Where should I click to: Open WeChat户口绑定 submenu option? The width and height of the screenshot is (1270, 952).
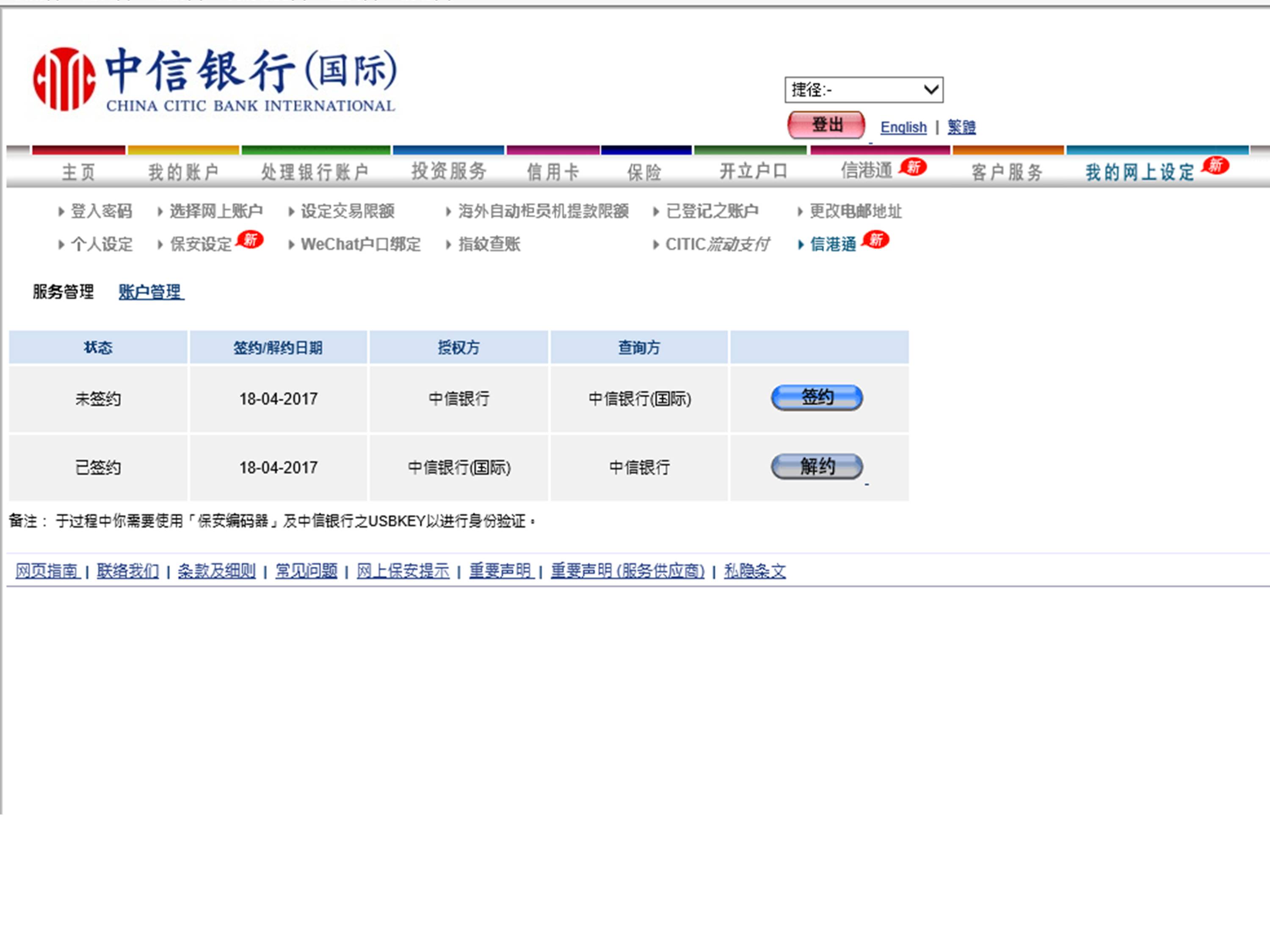point(361,245)
